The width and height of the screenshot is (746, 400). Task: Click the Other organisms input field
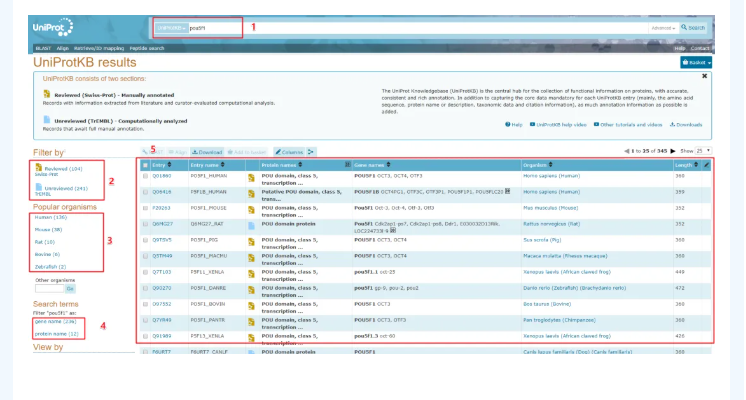(49, 289)
